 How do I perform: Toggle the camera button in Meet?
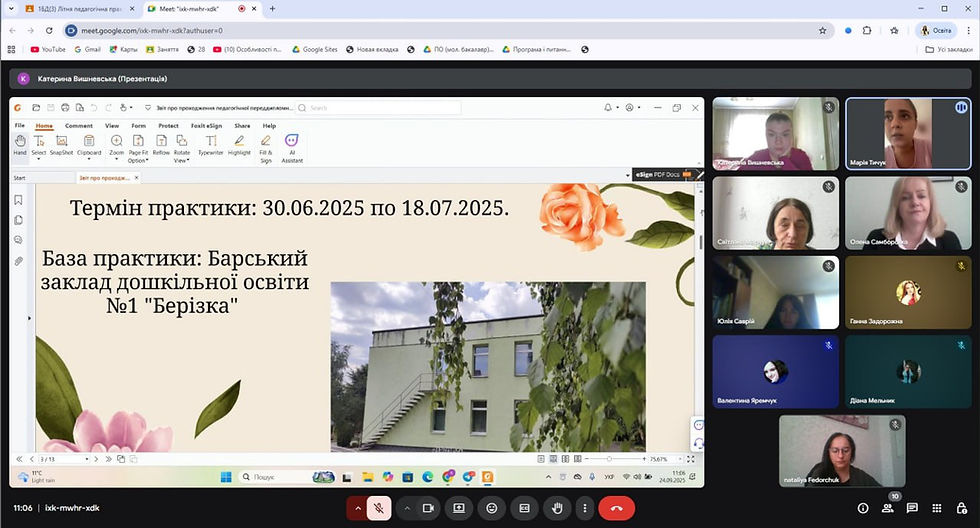(x=428, y=508)
